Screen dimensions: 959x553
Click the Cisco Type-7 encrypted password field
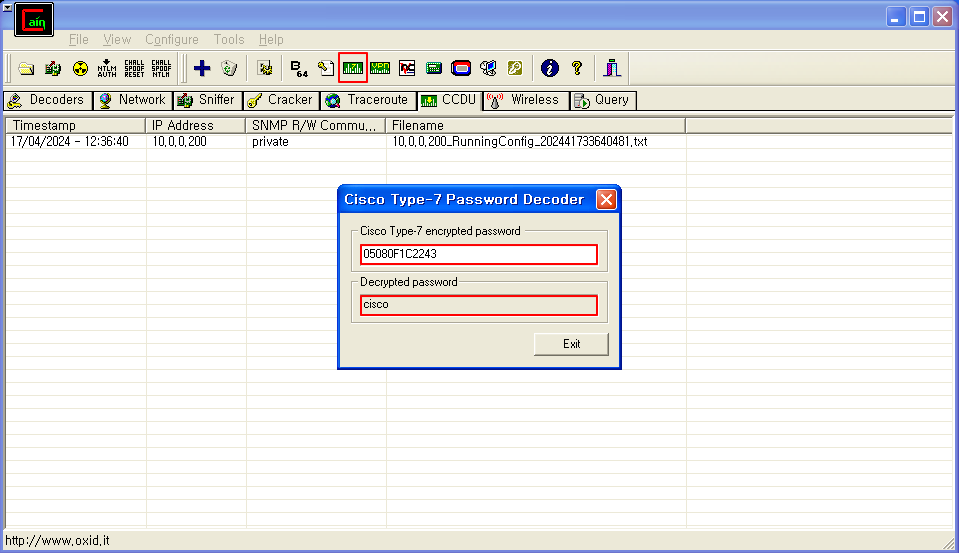tap(479, 254)
